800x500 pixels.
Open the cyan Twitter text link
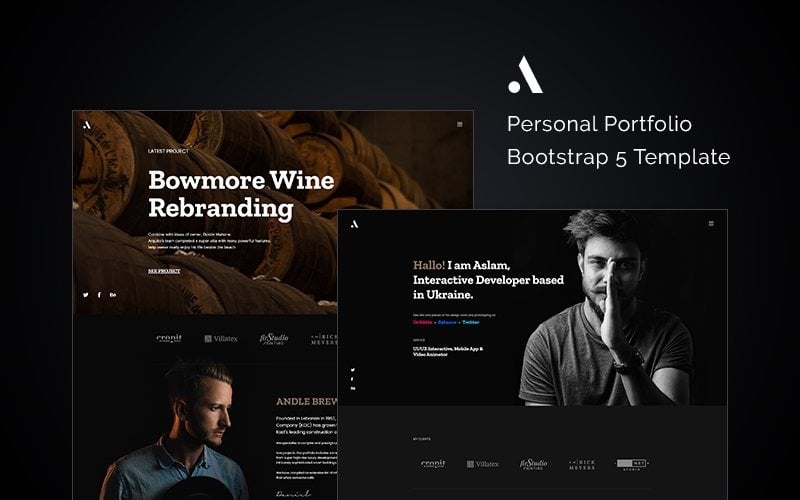click(x=471, y=322)
